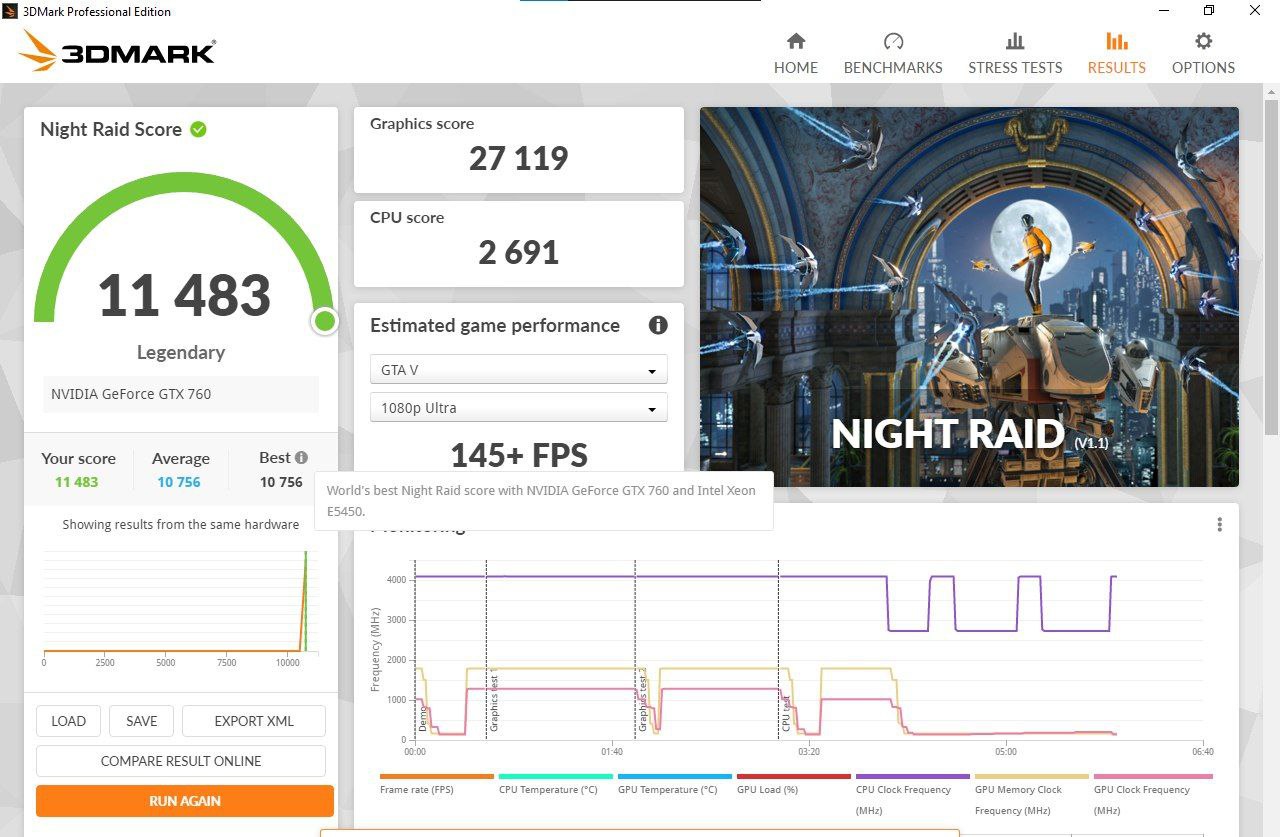Screen dimensions: 1280x837
Task: Click the green "11 483" under Your score
Action: pos(77,482)
